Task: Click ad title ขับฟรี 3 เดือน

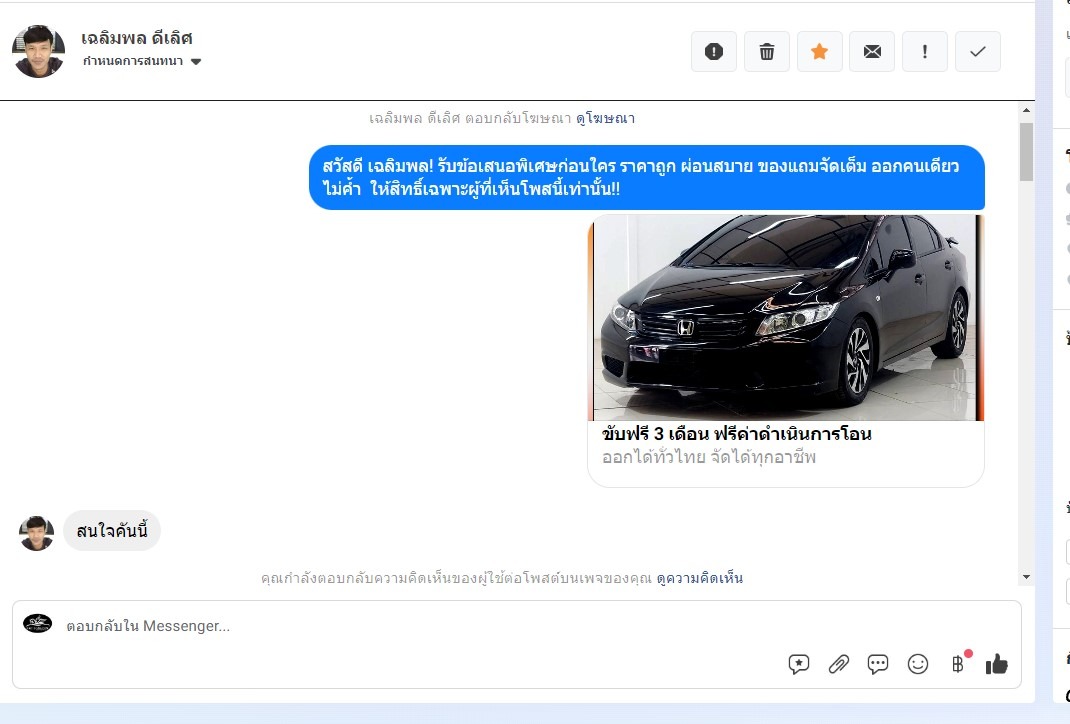Action: pyautogui.click(x=736, y=434)
